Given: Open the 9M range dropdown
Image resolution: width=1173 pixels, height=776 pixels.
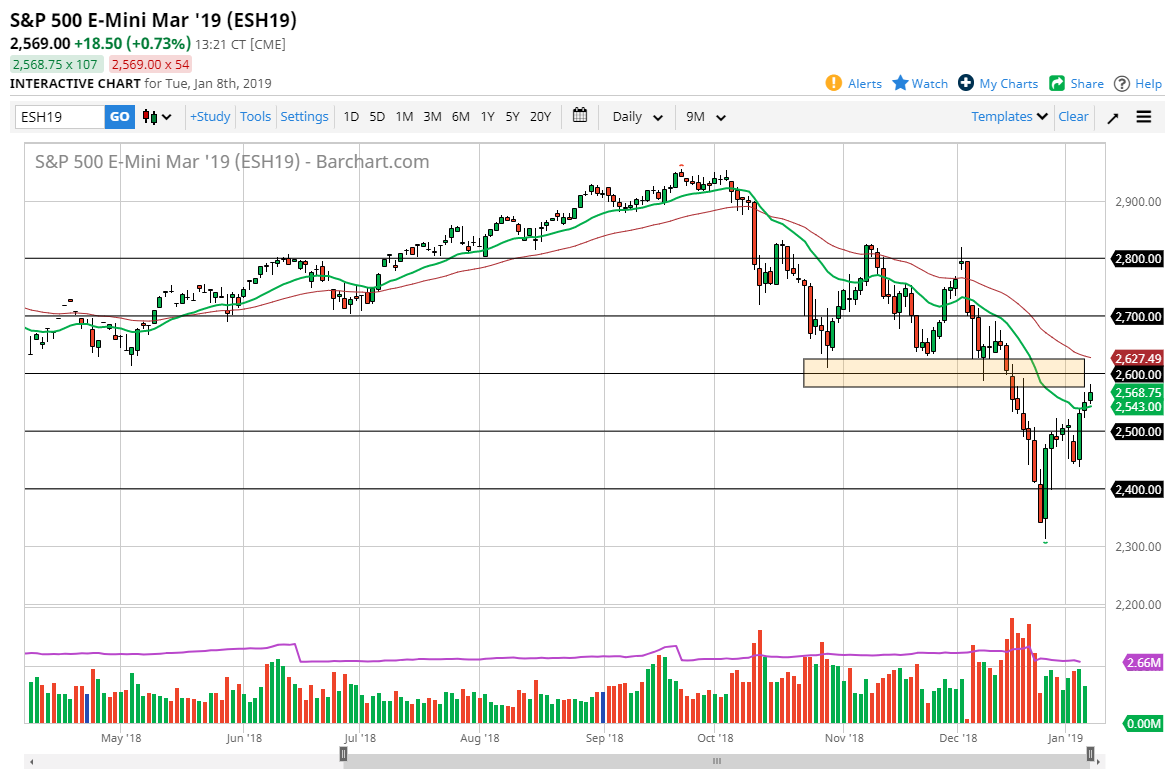Looking at the screenshot, I should [705, 117].
